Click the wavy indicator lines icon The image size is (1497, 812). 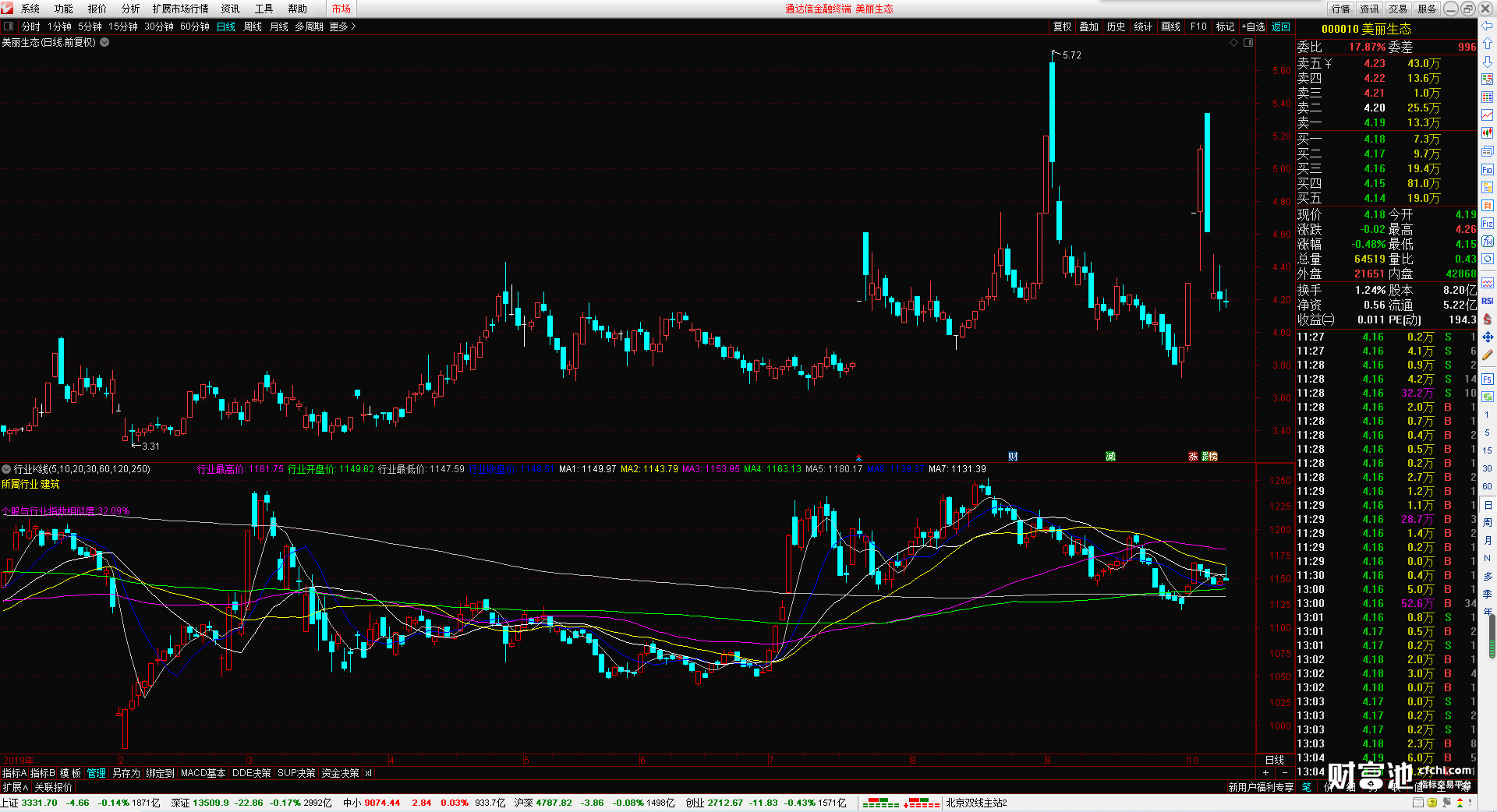[x=1488, y=282]
